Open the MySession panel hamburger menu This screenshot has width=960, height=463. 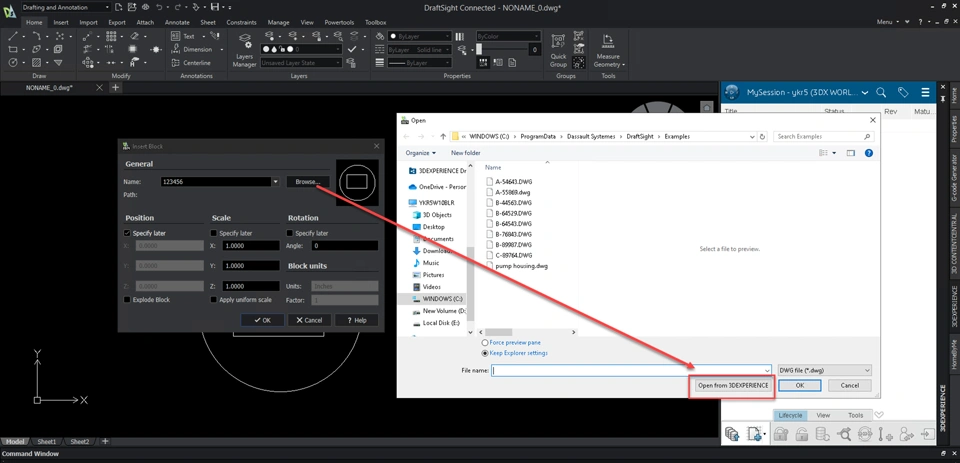coord(926,92)
